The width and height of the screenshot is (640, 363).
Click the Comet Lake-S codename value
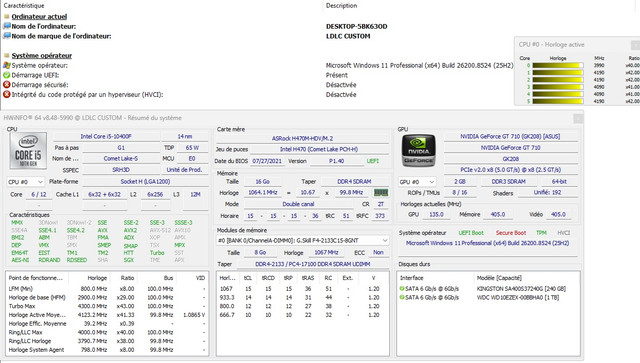pyautogui.click(x=121, y=158)
